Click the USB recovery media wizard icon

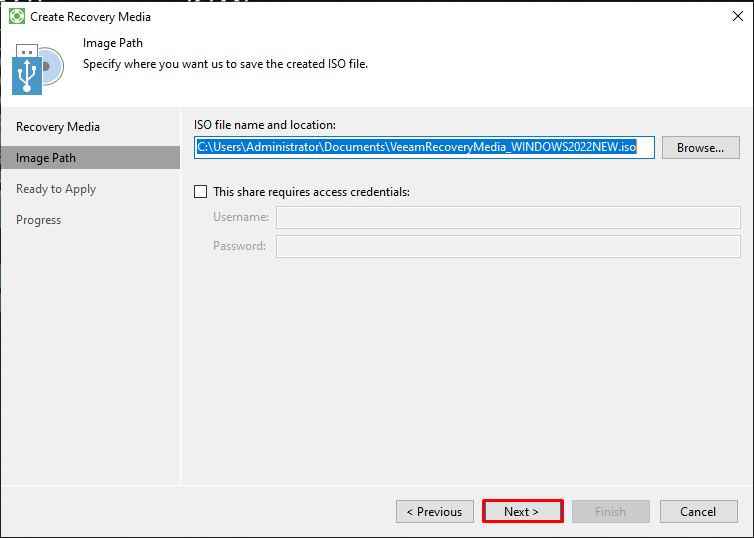[38, 69]
